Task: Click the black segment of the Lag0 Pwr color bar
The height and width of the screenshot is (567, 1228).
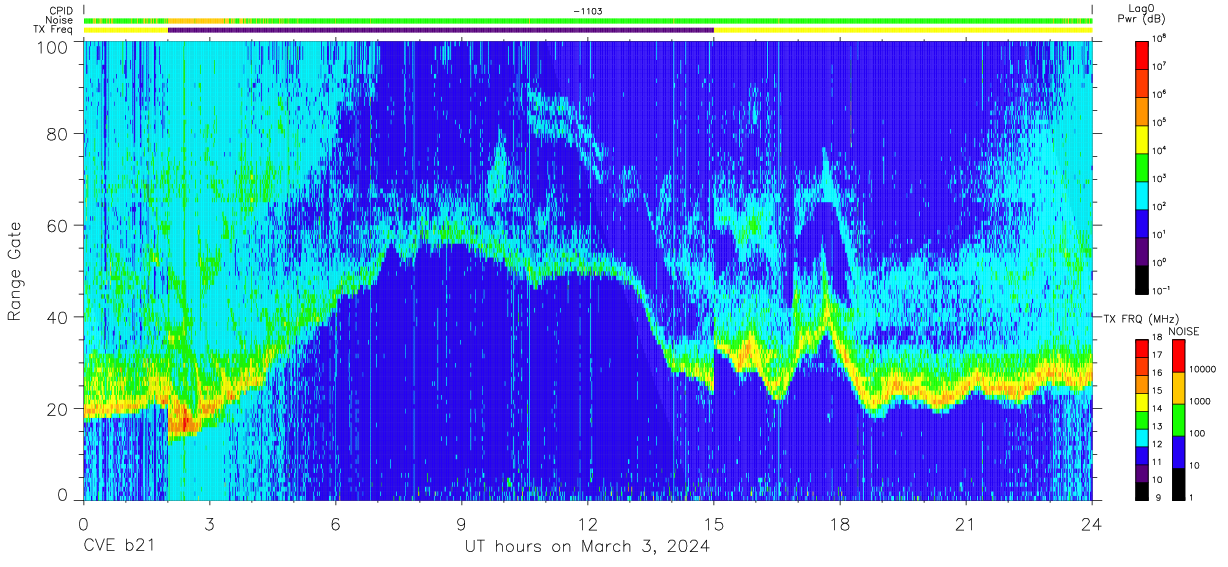Action: [x=1142, y=278]
